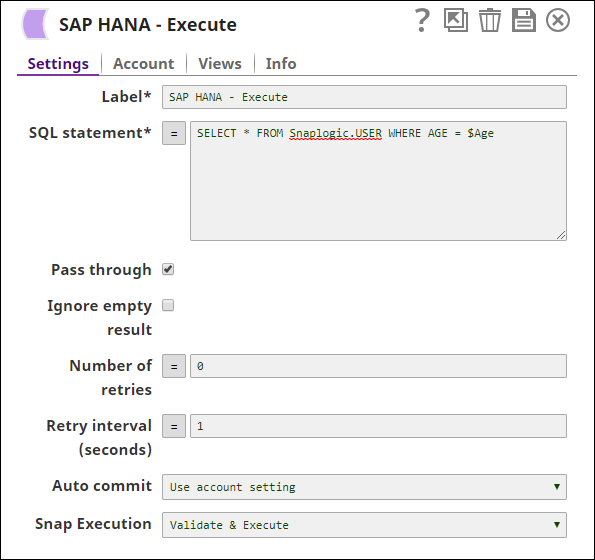The width and height of the screenshot is (595, 560).
Task: Click the Auto commit label
Action: click(102, 486)
